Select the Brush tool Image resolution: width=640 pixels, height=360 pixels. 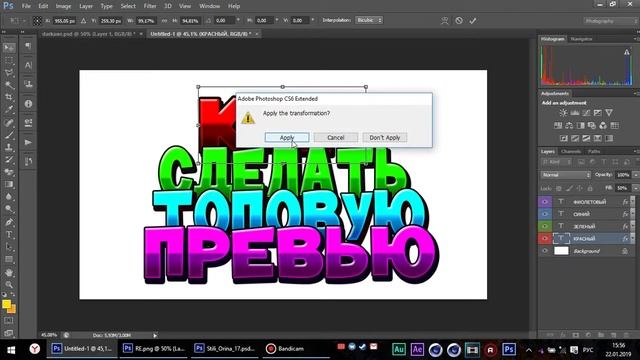pos(9,135)
